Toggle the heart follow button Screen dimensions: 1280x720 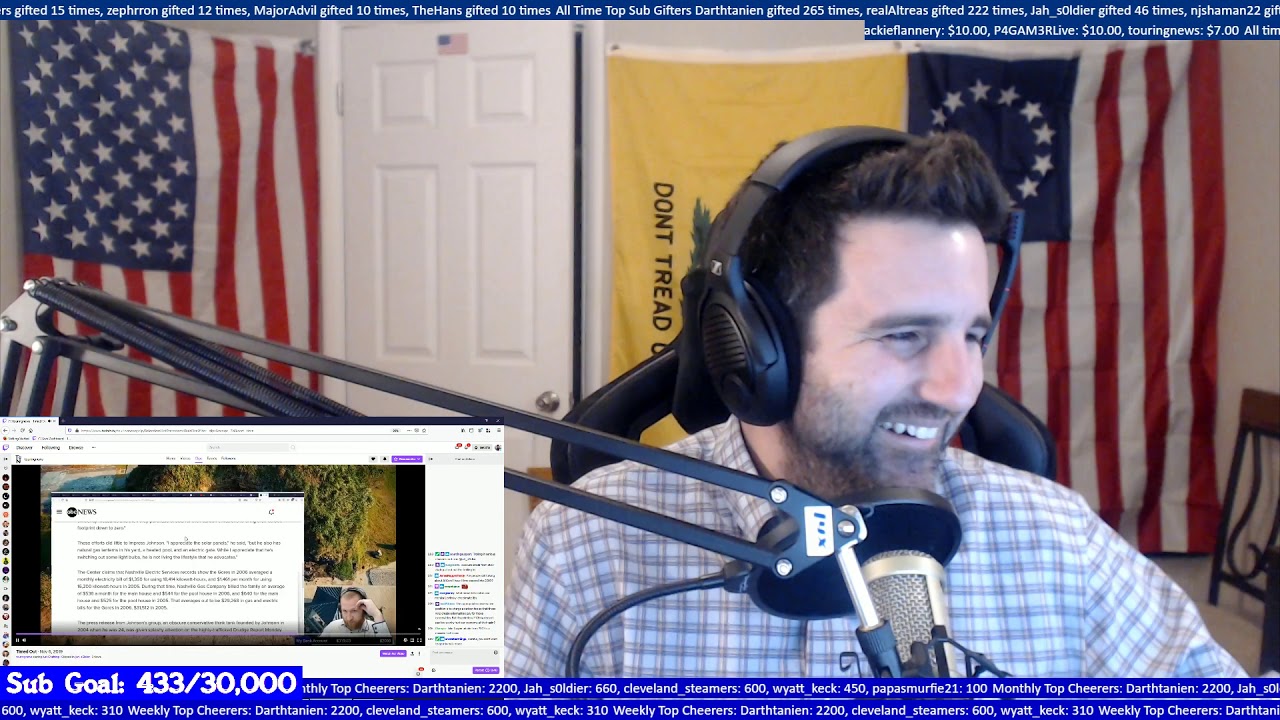point(375,459)
